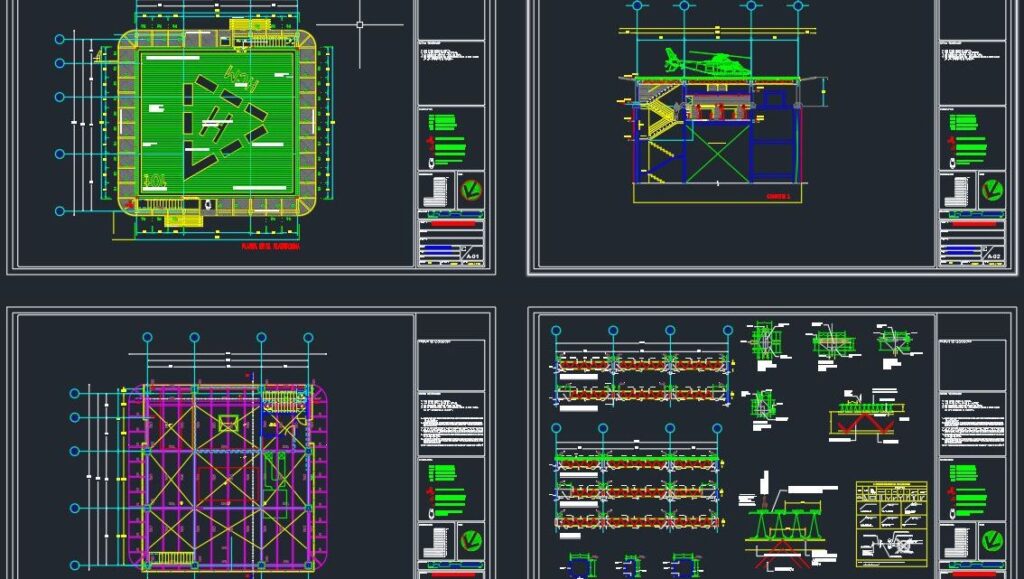The width and height of the screenshot is (1024, 579).
Task: Pick the small yellow square in the framing plan
Action: (229, 423)
